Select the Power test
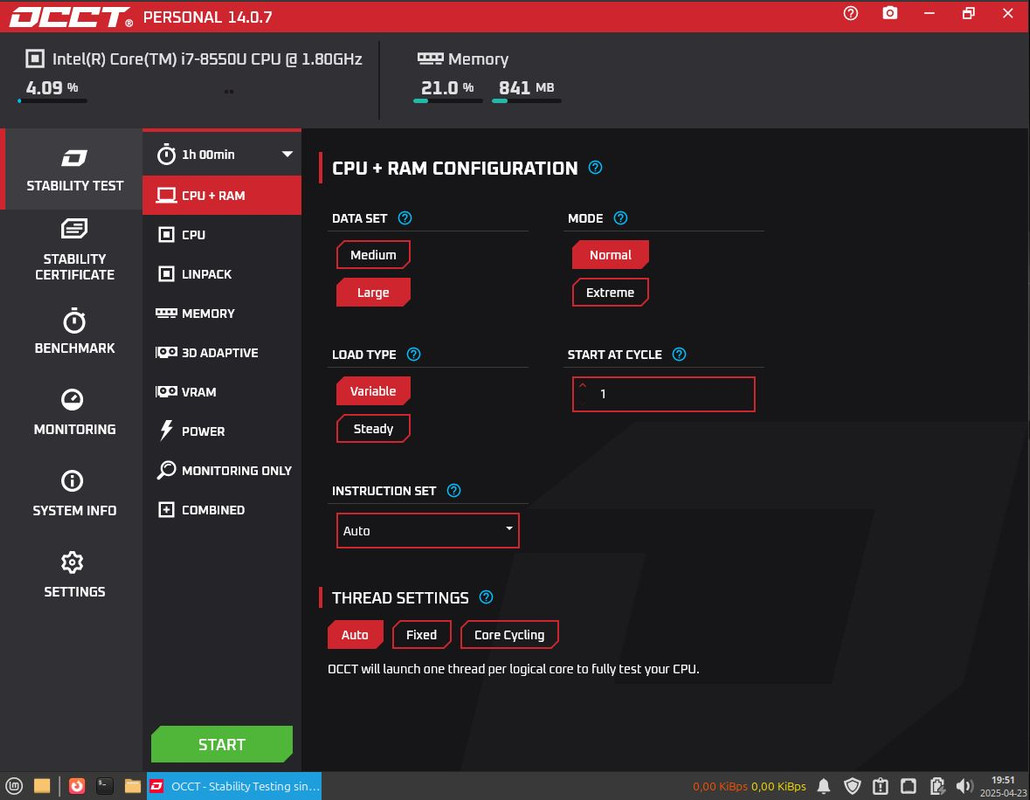The height and width of the screenshot is (800, 1030). [x=222, y=432]
